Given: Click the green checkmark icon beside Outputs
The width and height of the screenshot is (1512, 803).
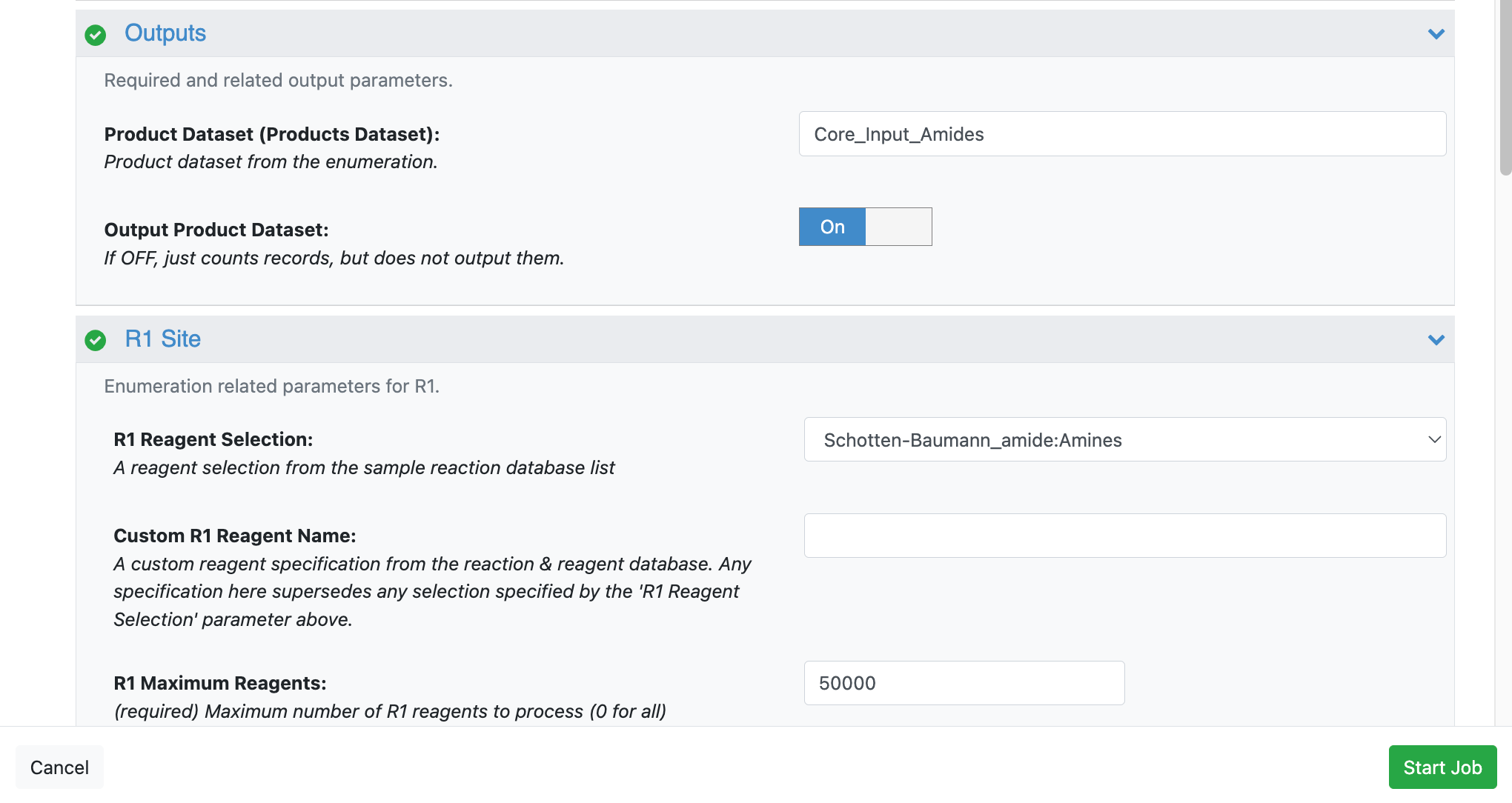Looking at the screenshot, I should [x=95, y=35].
